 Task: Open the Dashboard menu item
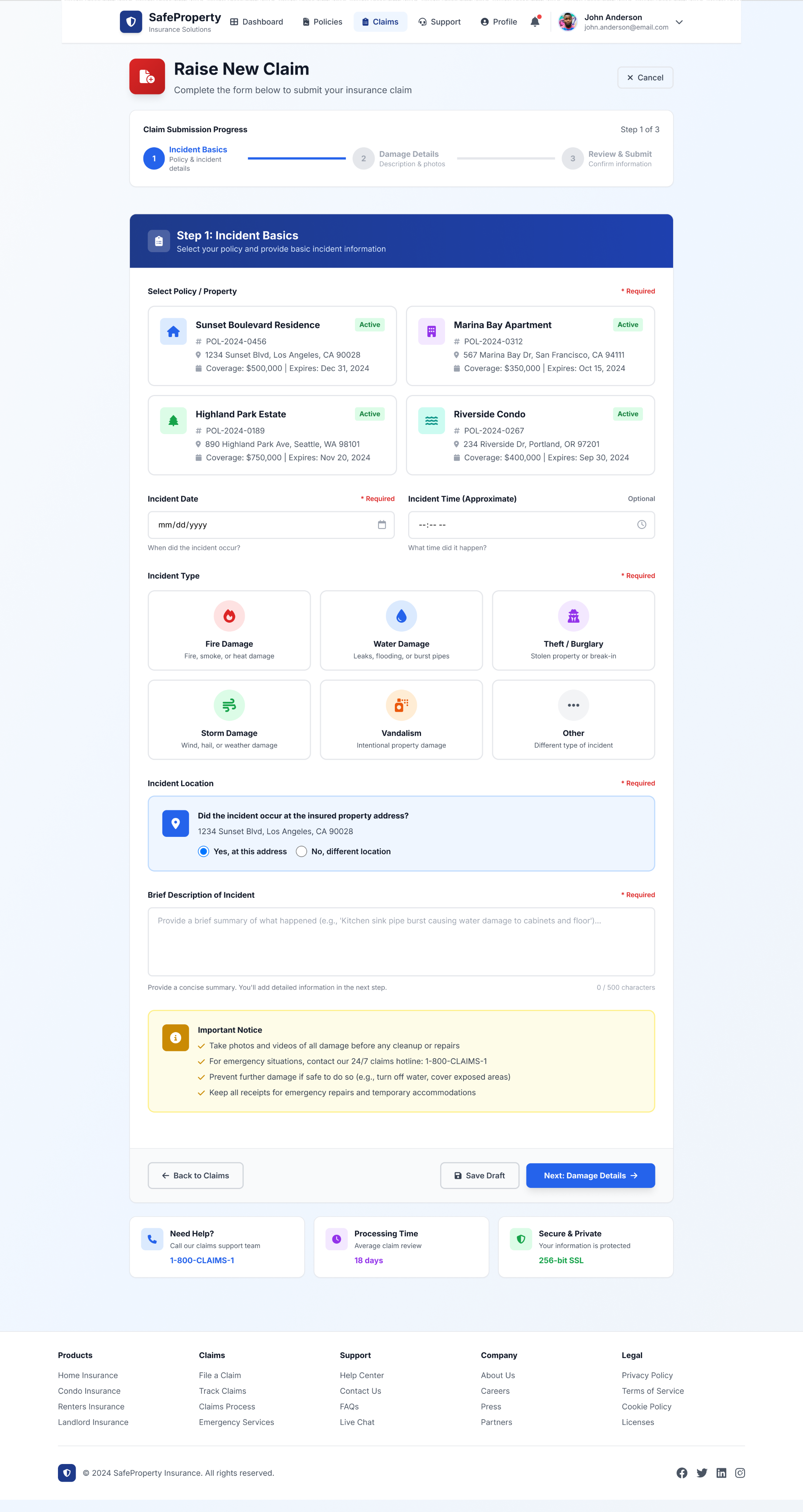(256, 22)
